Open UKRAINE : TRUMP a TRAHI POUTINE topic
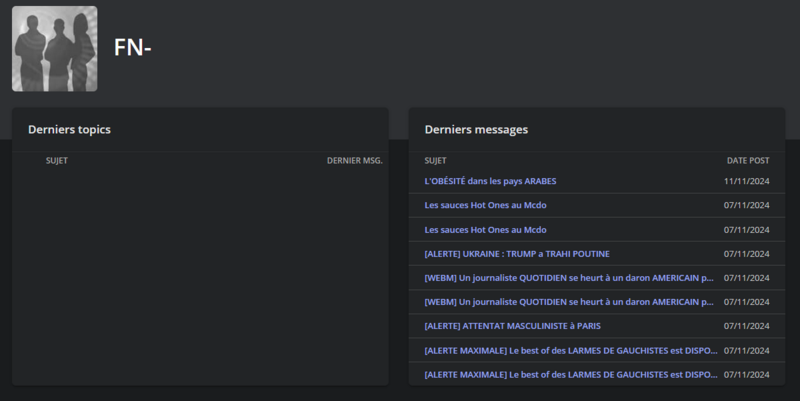 (x=516, y=254)
